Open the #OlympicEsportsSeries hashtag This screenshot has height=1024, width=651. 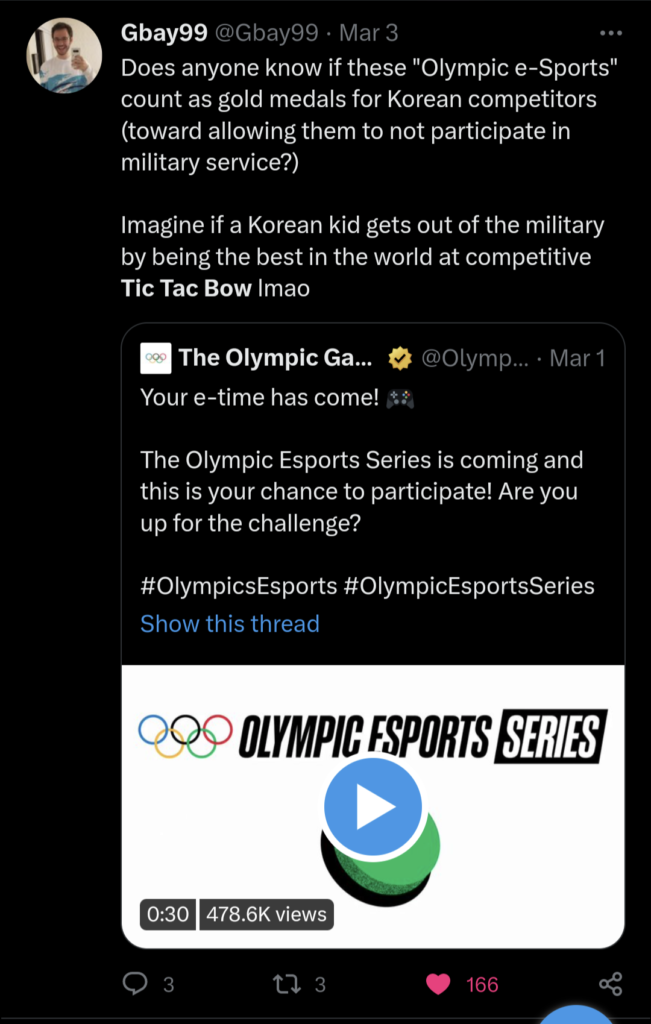pyautogui.click(x=468, y=586)
